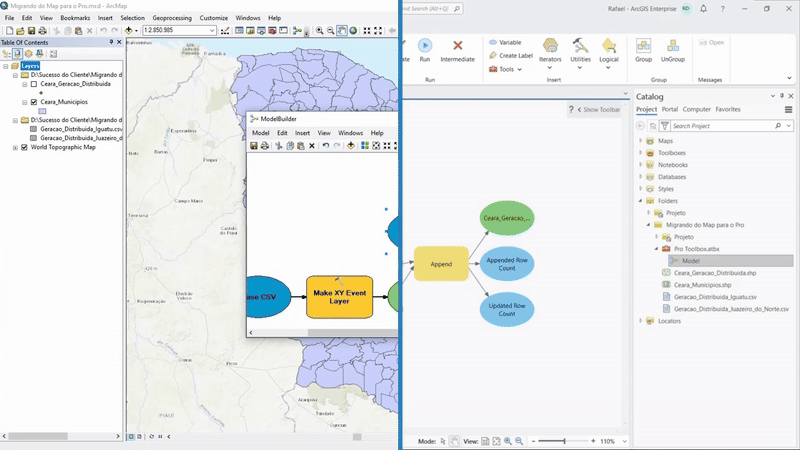Screen dimensions: 800x450
Task: Switch TOC to List By Drawing Order
Action: click(6, 54)
